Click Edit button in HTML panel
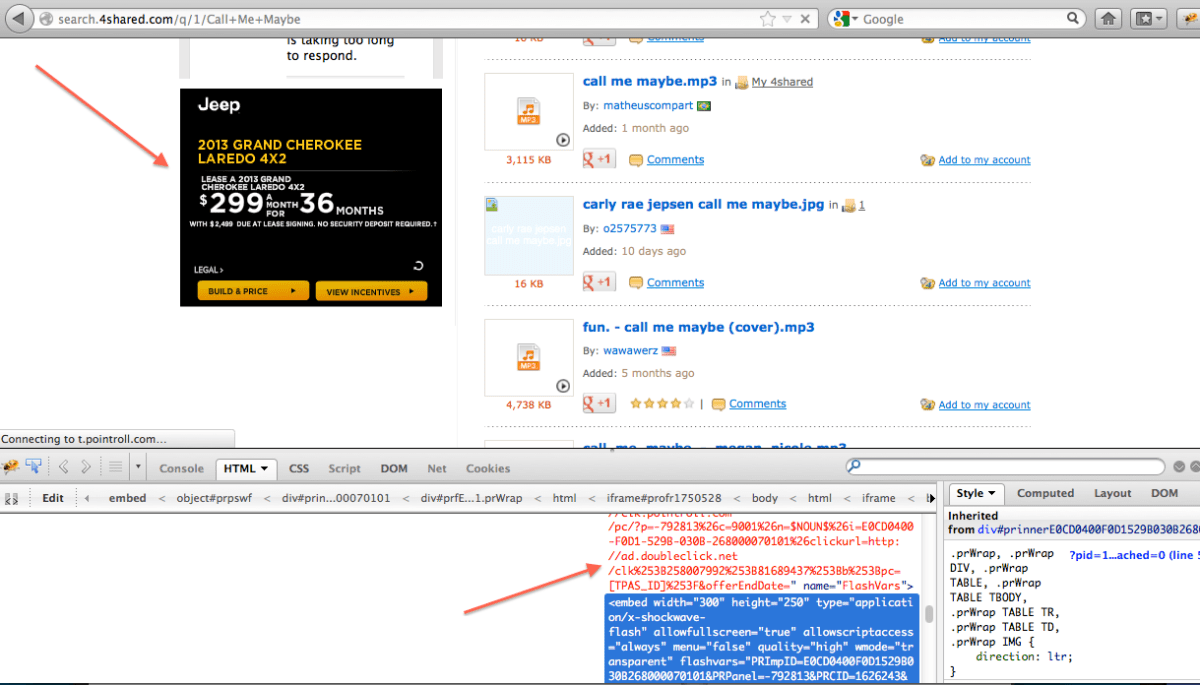The image size is (1200, 685). click(53, 498)
